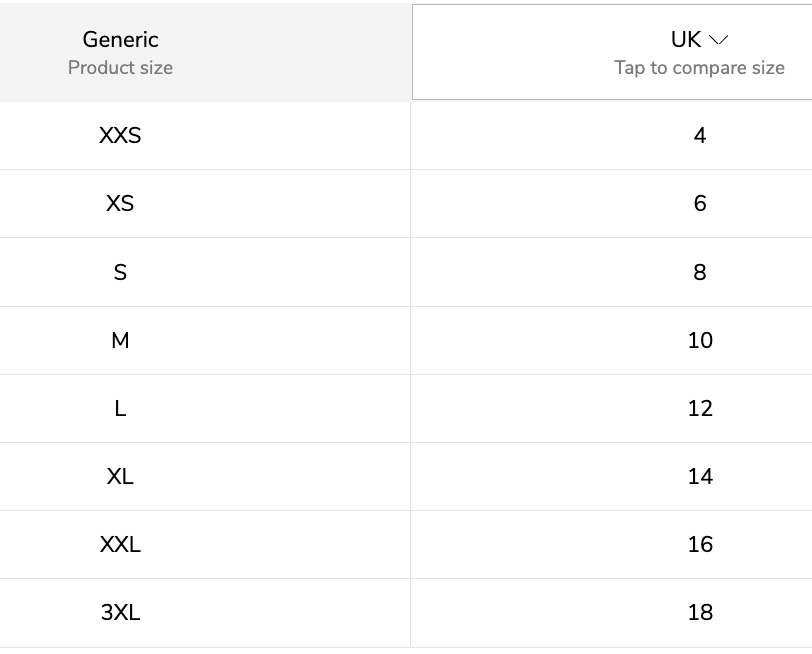Click UK size 14 cell
The image size is (812, 654).
612,476
